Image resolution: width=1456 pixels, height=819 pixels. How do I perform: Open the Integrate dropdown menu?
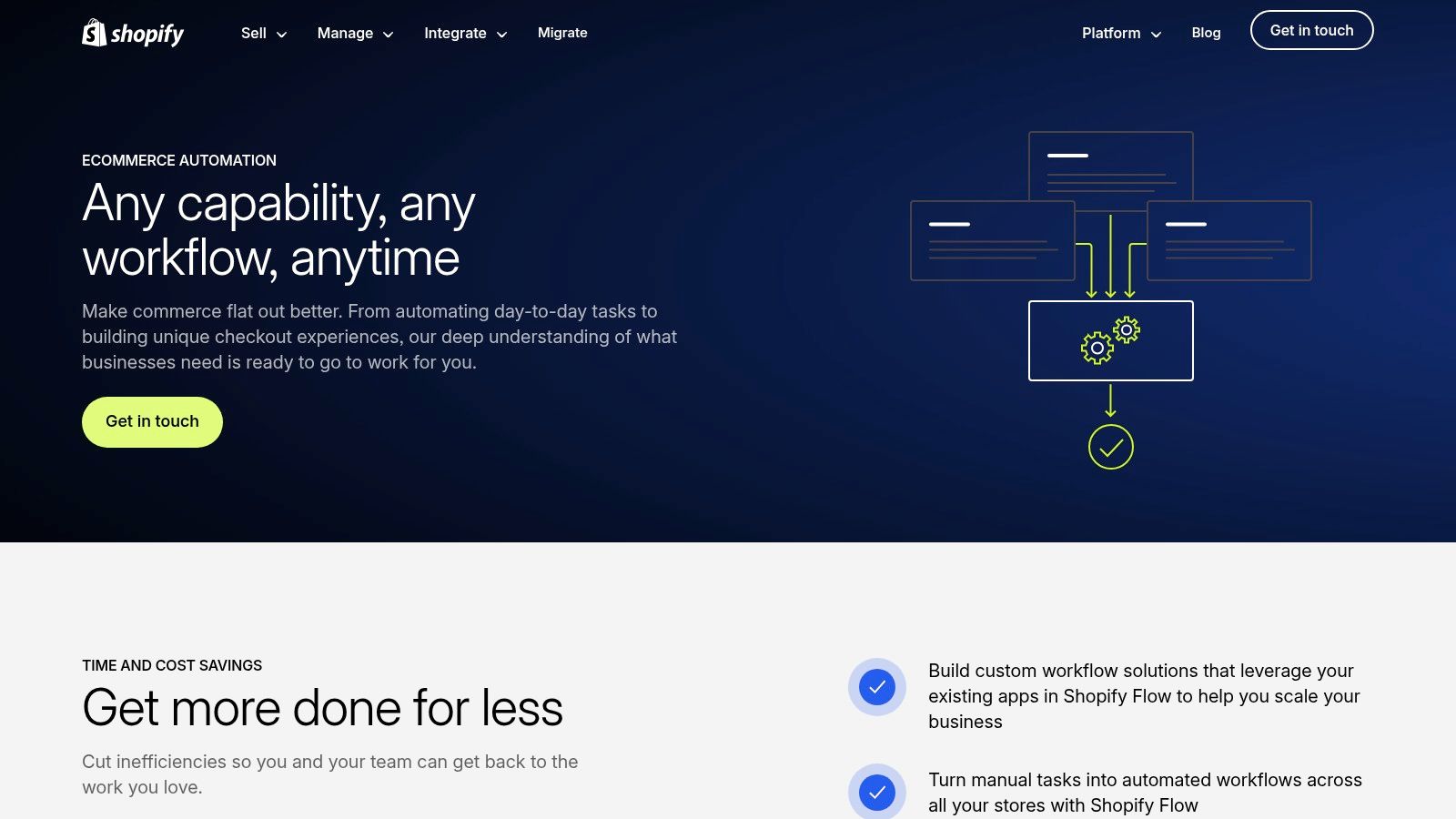(465, 34)
